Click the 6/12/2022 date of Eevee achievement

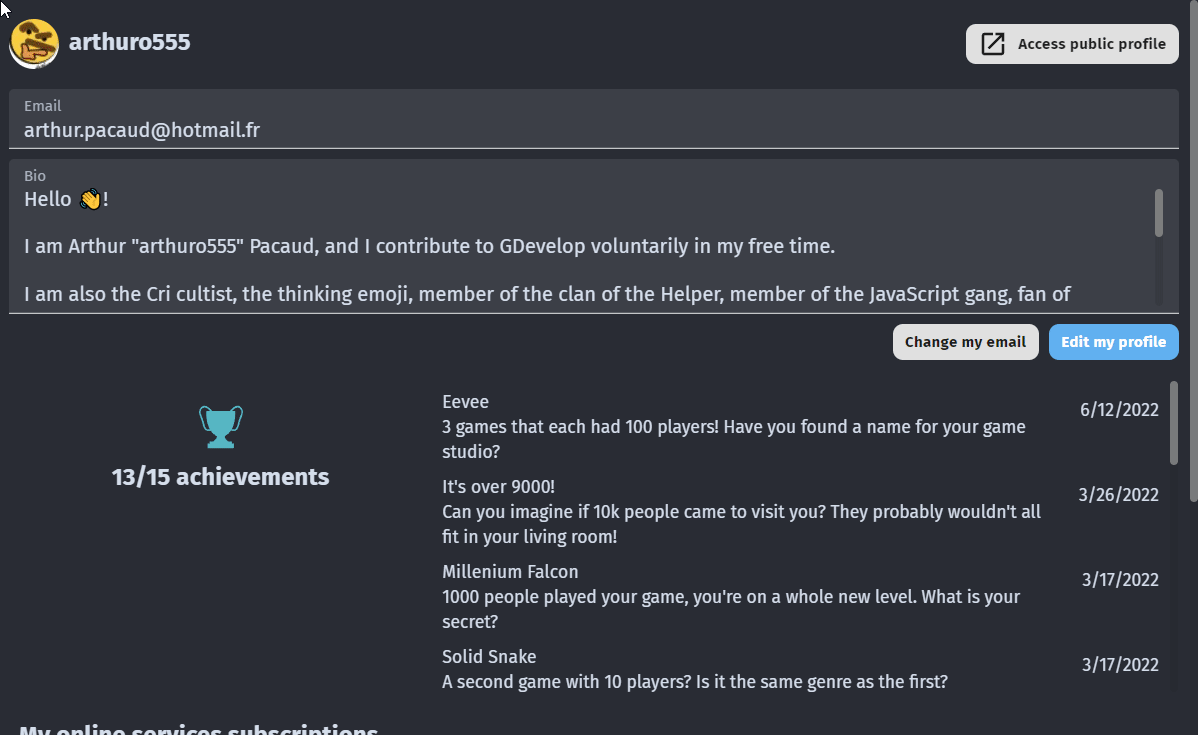(1119, 409)
